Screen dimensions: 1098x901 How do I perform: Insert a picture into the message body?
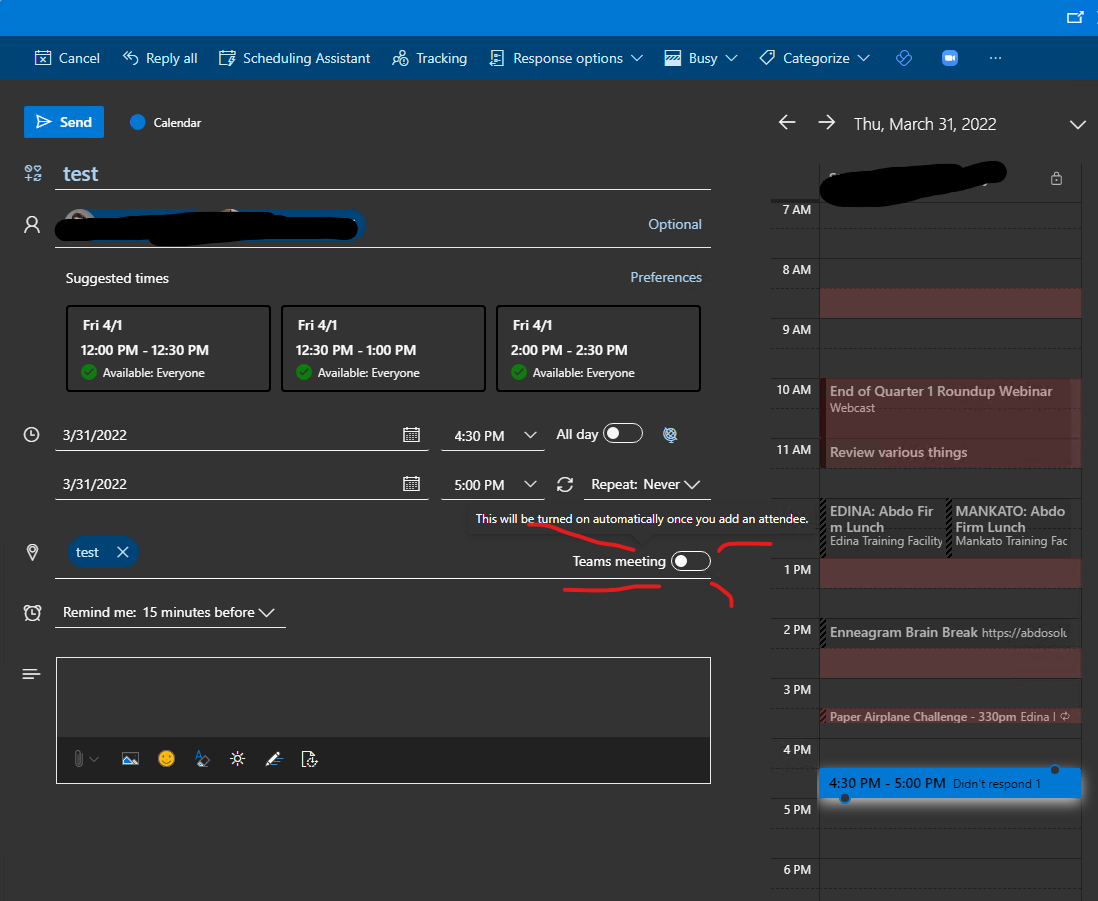pyautogui.click(x=130, y=759)
